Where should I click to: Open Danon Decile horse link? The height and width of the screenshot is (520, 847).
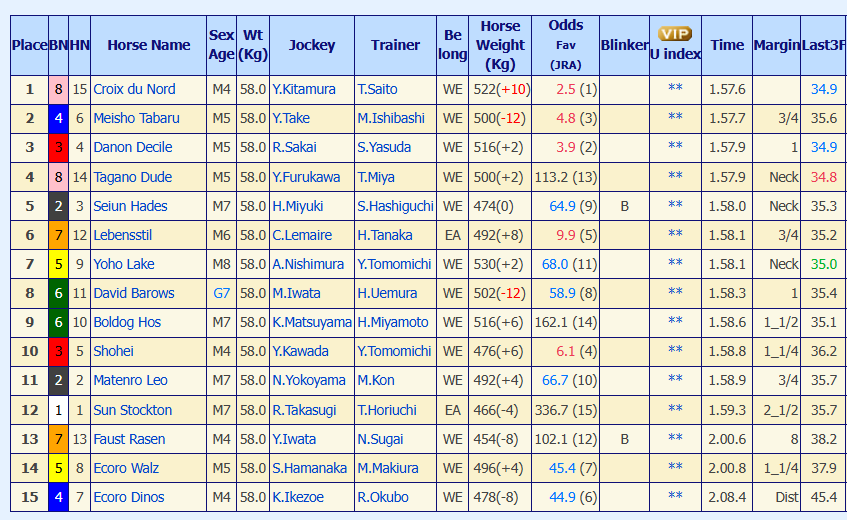(132, 147)
